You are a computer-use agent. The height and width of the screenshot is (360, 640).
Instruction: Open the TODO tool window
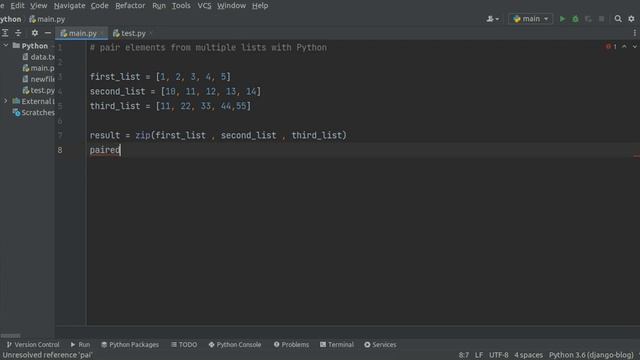[184, 345]
